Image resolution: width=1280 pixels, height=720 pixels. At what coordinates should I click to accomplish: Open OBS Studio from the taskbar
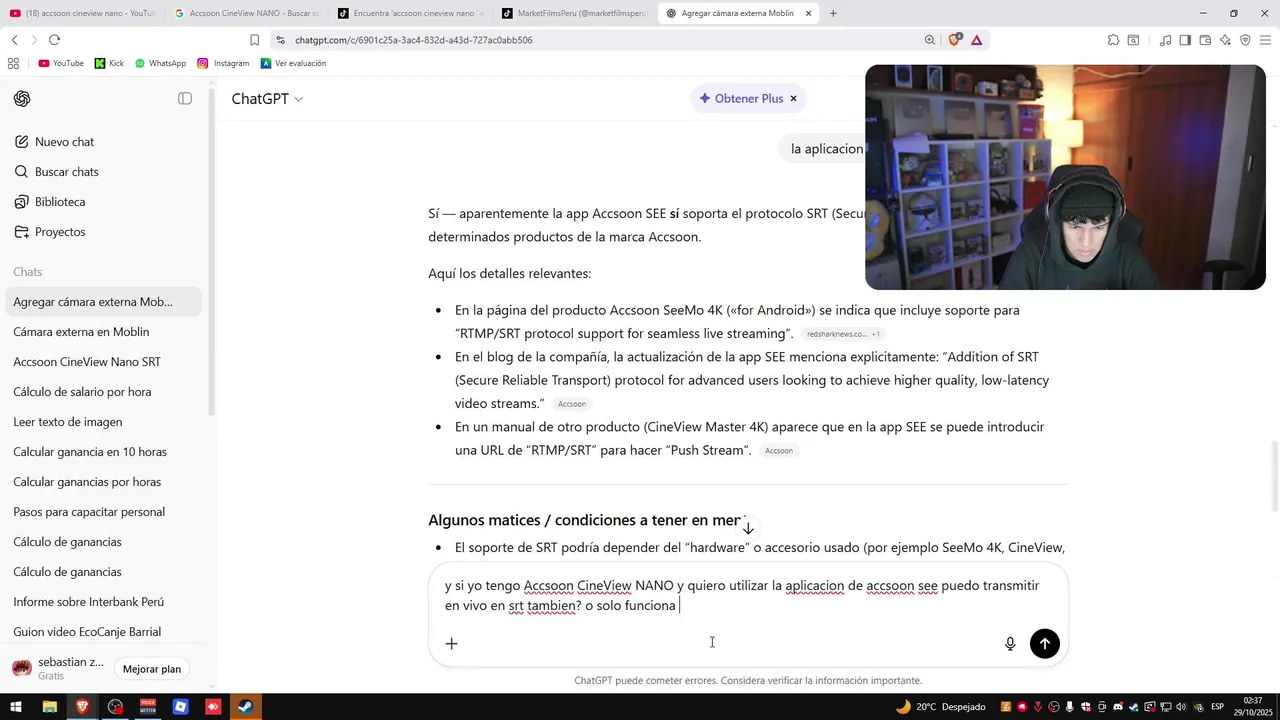click(115, 707)
